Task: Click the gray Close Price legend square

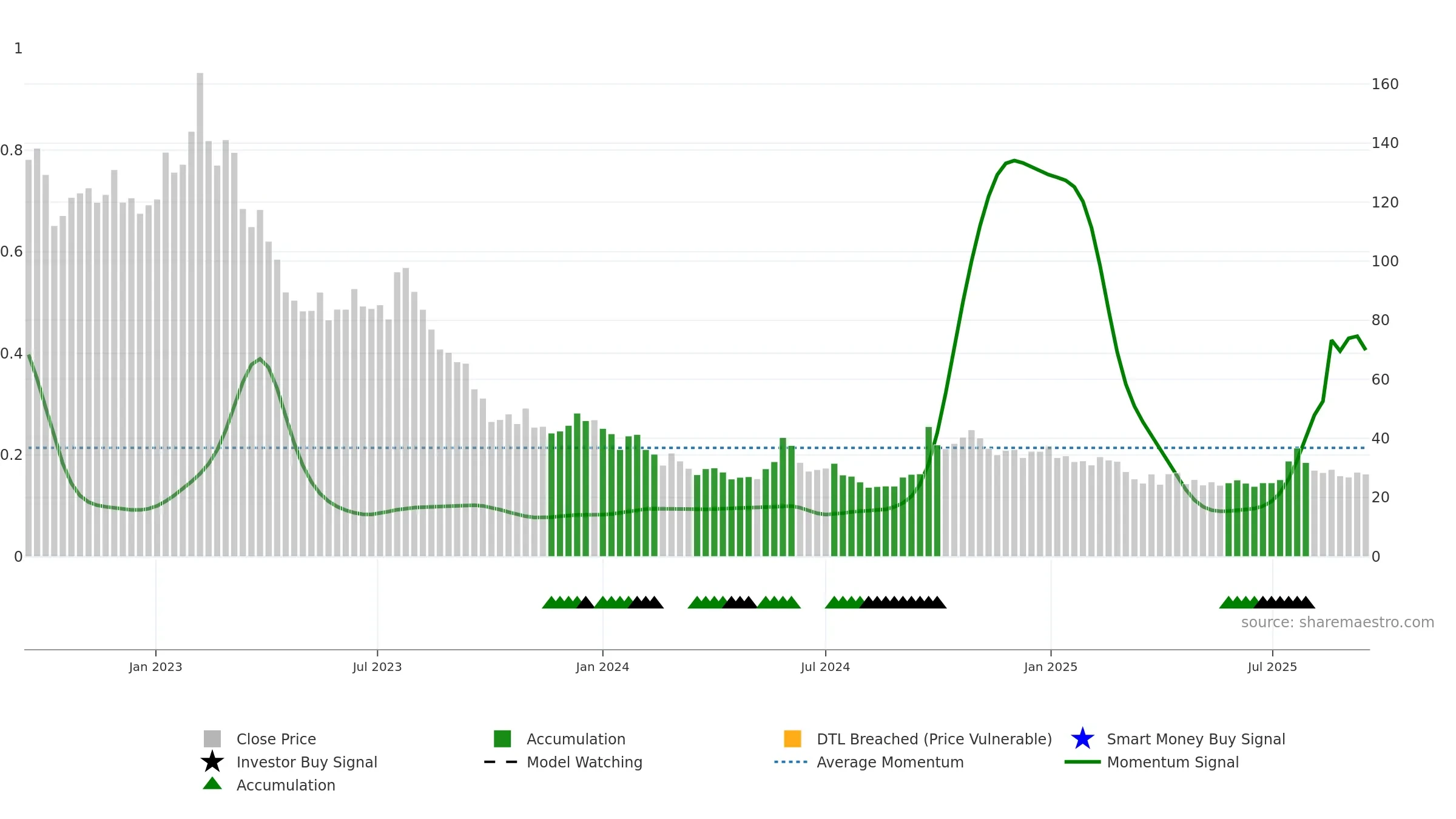Action: click(x=212, y=739)
